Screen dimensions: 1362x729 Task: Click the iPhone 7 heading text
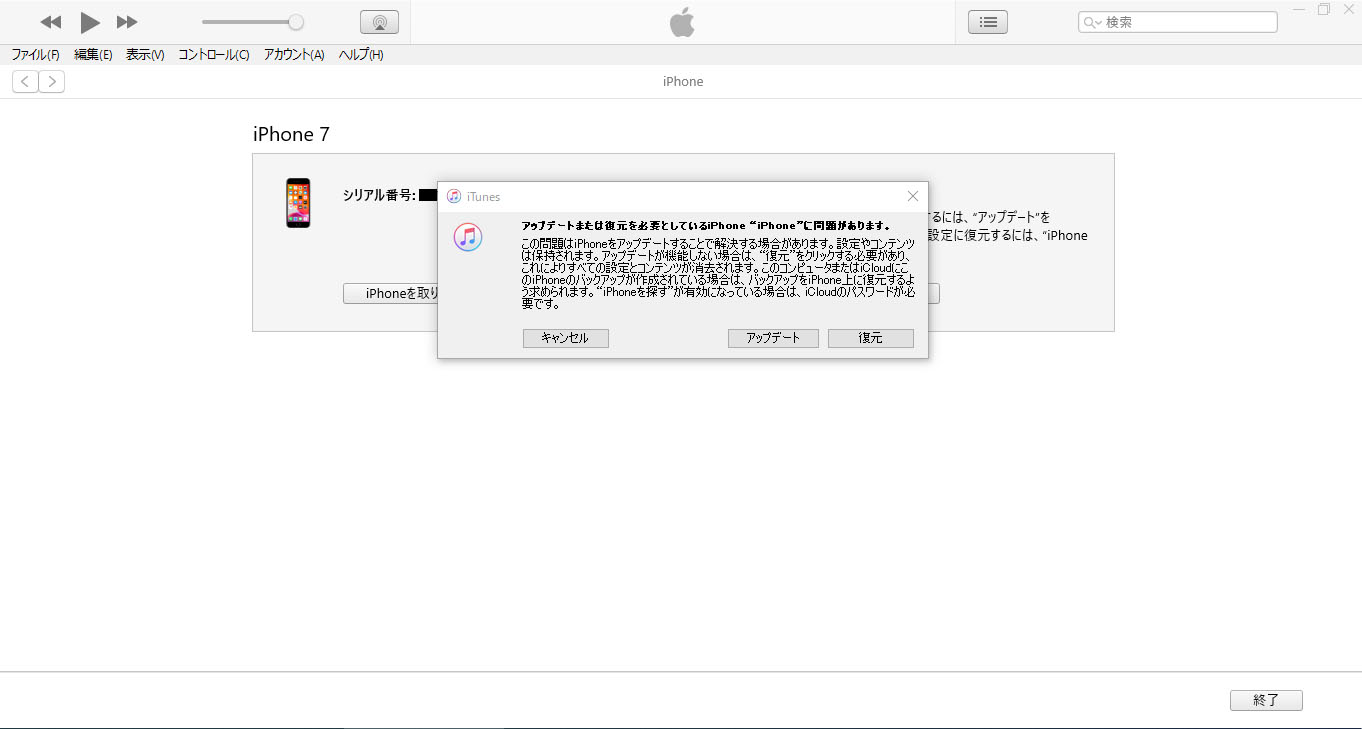[x=291, y=134]
